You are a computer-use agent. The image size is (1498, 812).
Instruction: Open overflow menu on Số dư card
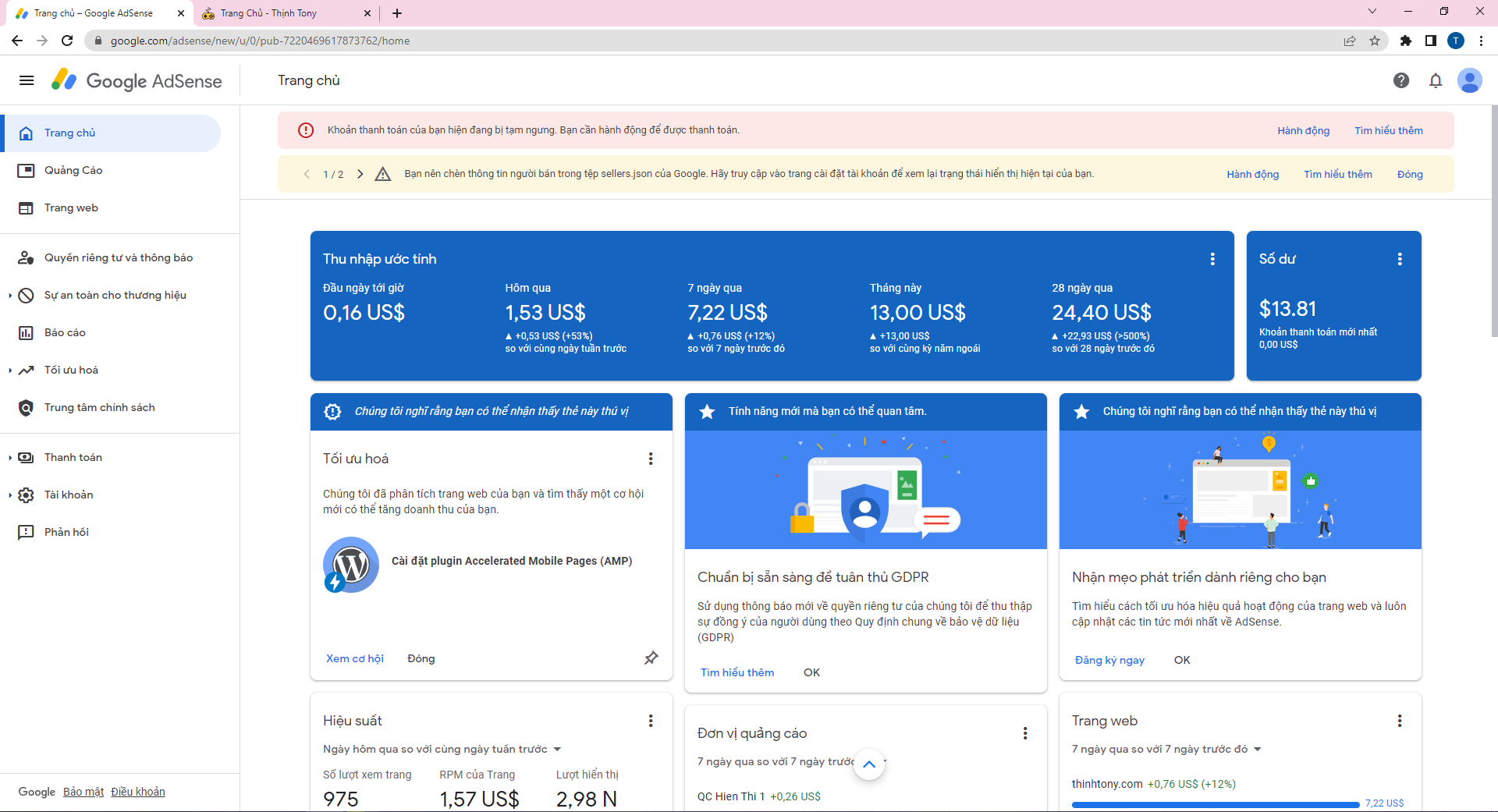[x=1400, y=258]
